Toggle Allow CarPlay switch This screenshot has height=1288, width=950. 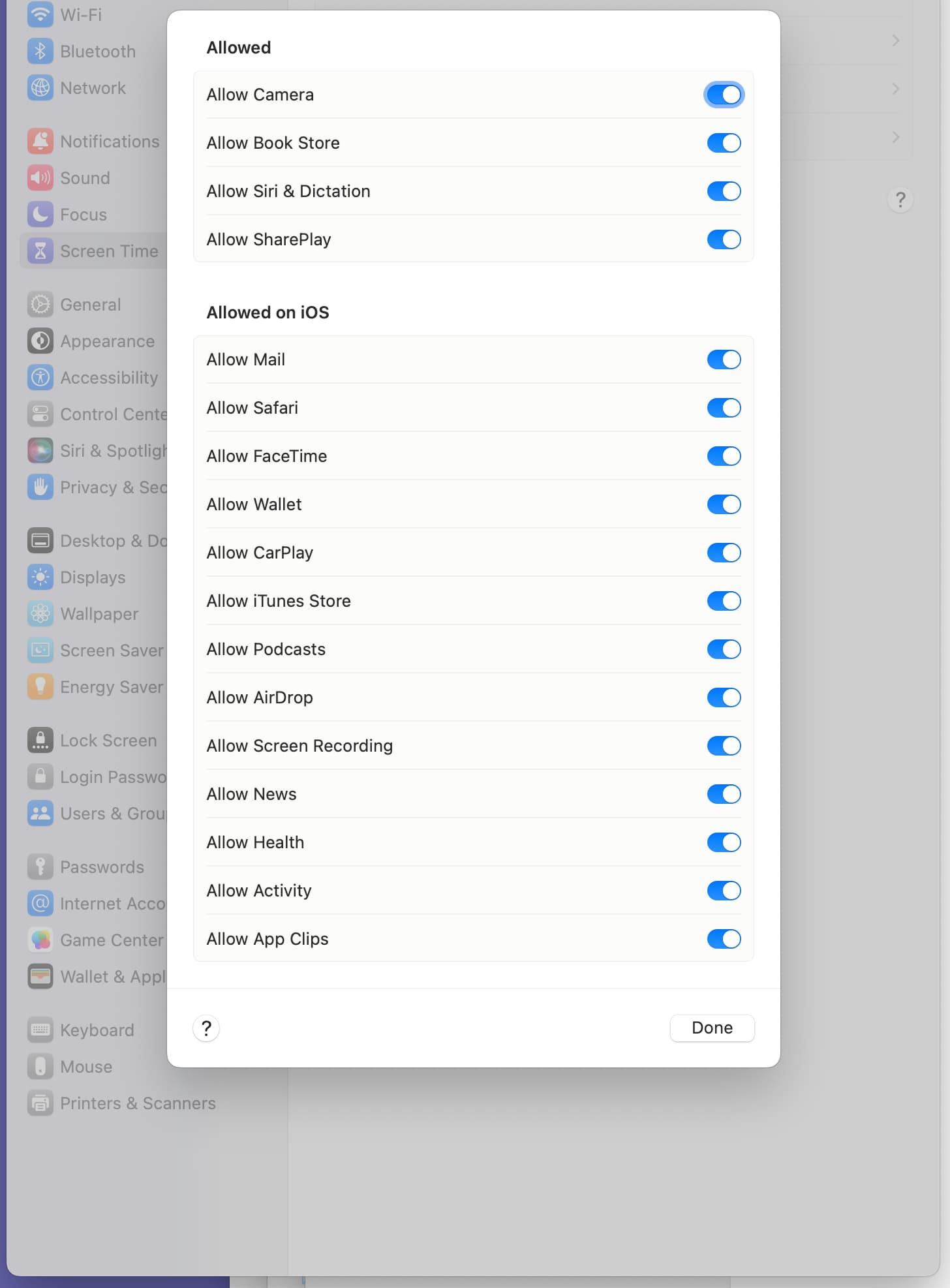pyautogui.click(x=724, y=553)
